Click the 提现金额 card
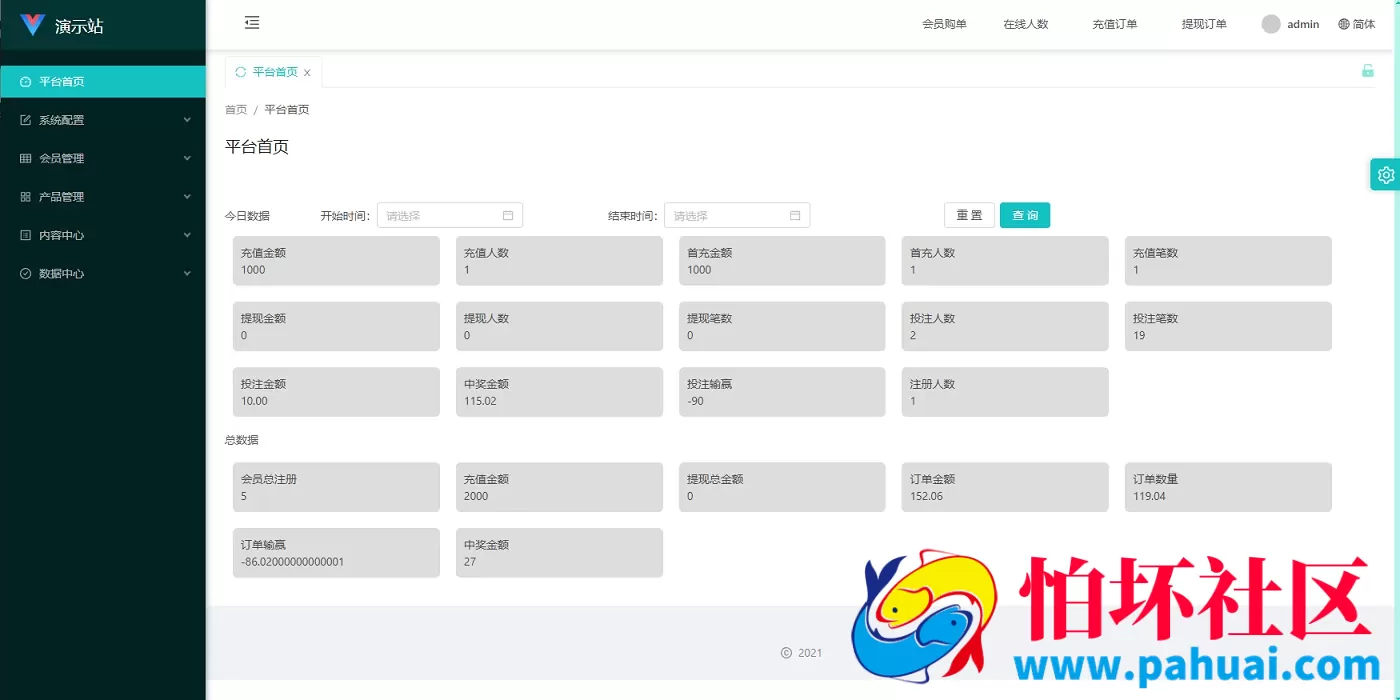 point(336,326)
